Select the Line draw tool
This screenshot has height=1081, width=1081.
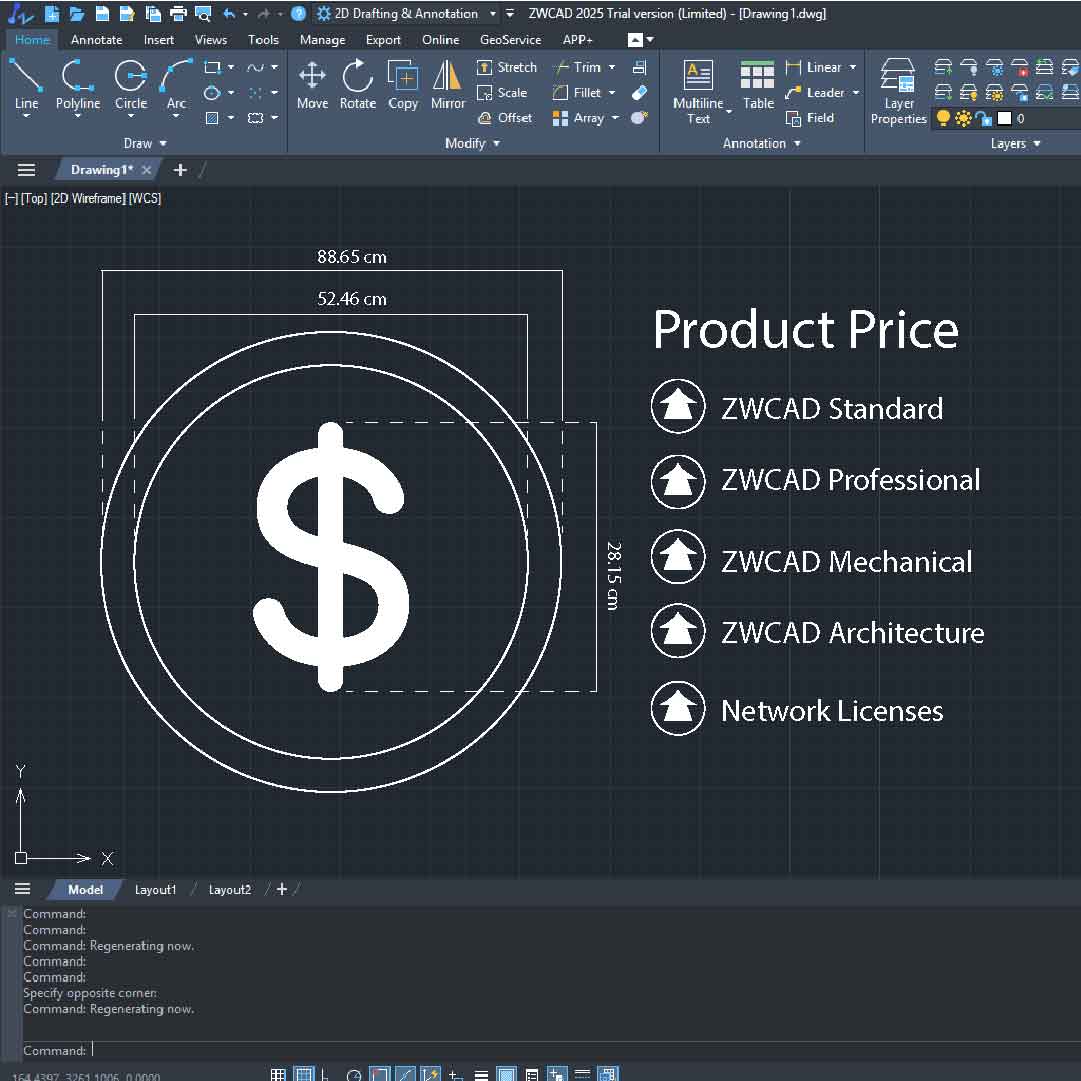(26, 84)
